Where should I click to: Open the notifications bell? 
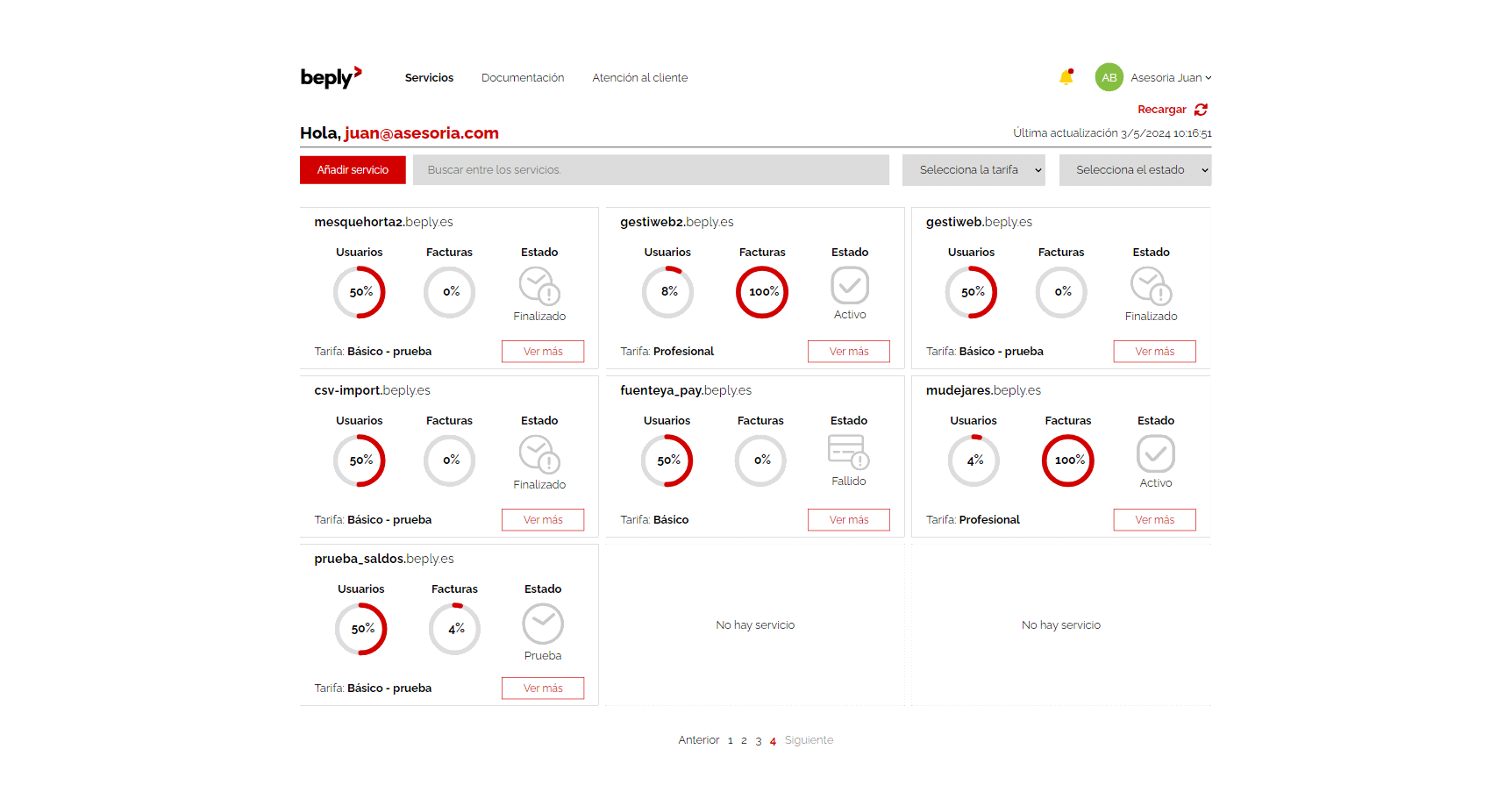click(1066, 77)
